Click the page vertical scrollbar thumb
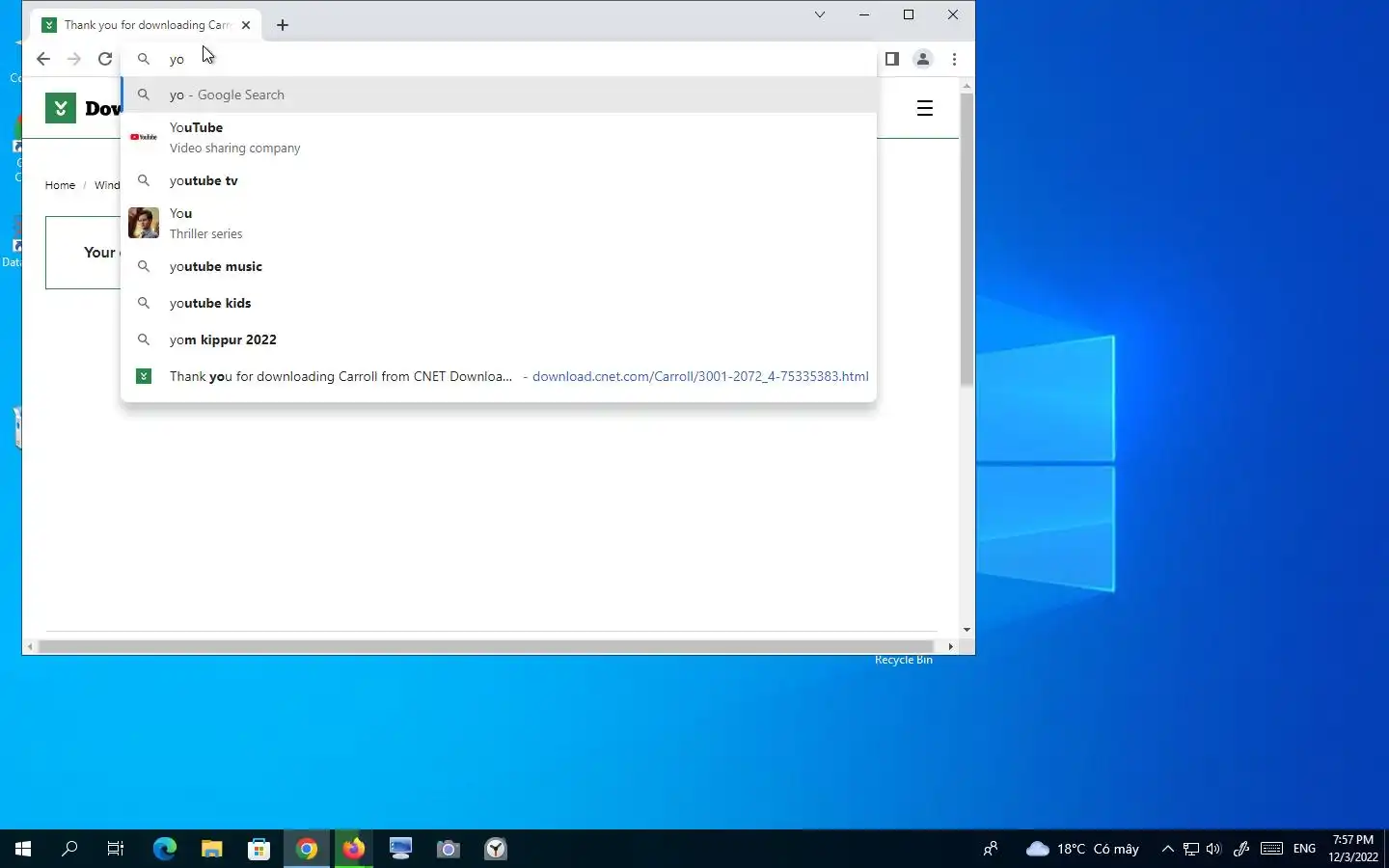The width and height of the screenshot is (1389, 868). pos(967,239)
